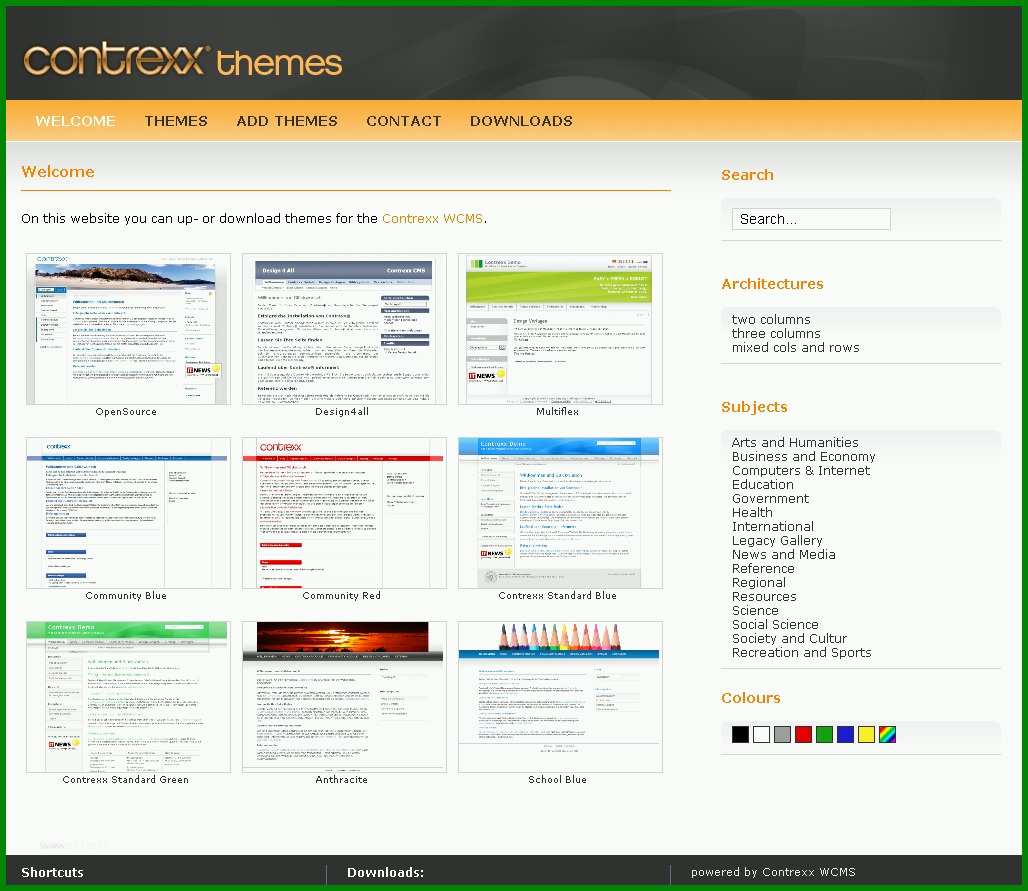Open the Legacy Gallery subject
The width and height of the screenshot is (1028, 891).
point(777,540)
